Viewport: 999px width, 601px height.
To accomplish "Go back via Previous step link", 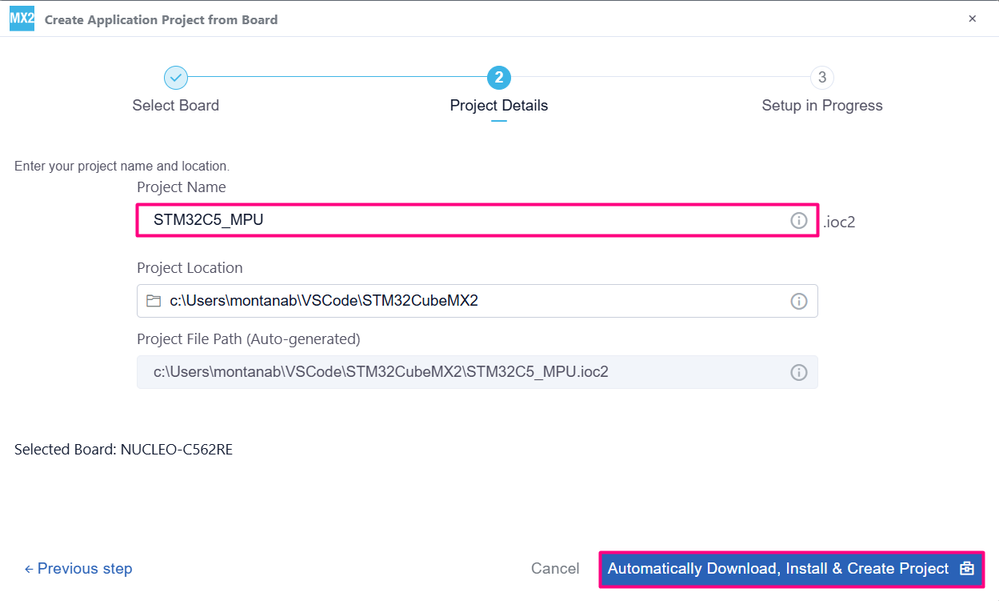I will click(x=78, y=568).
